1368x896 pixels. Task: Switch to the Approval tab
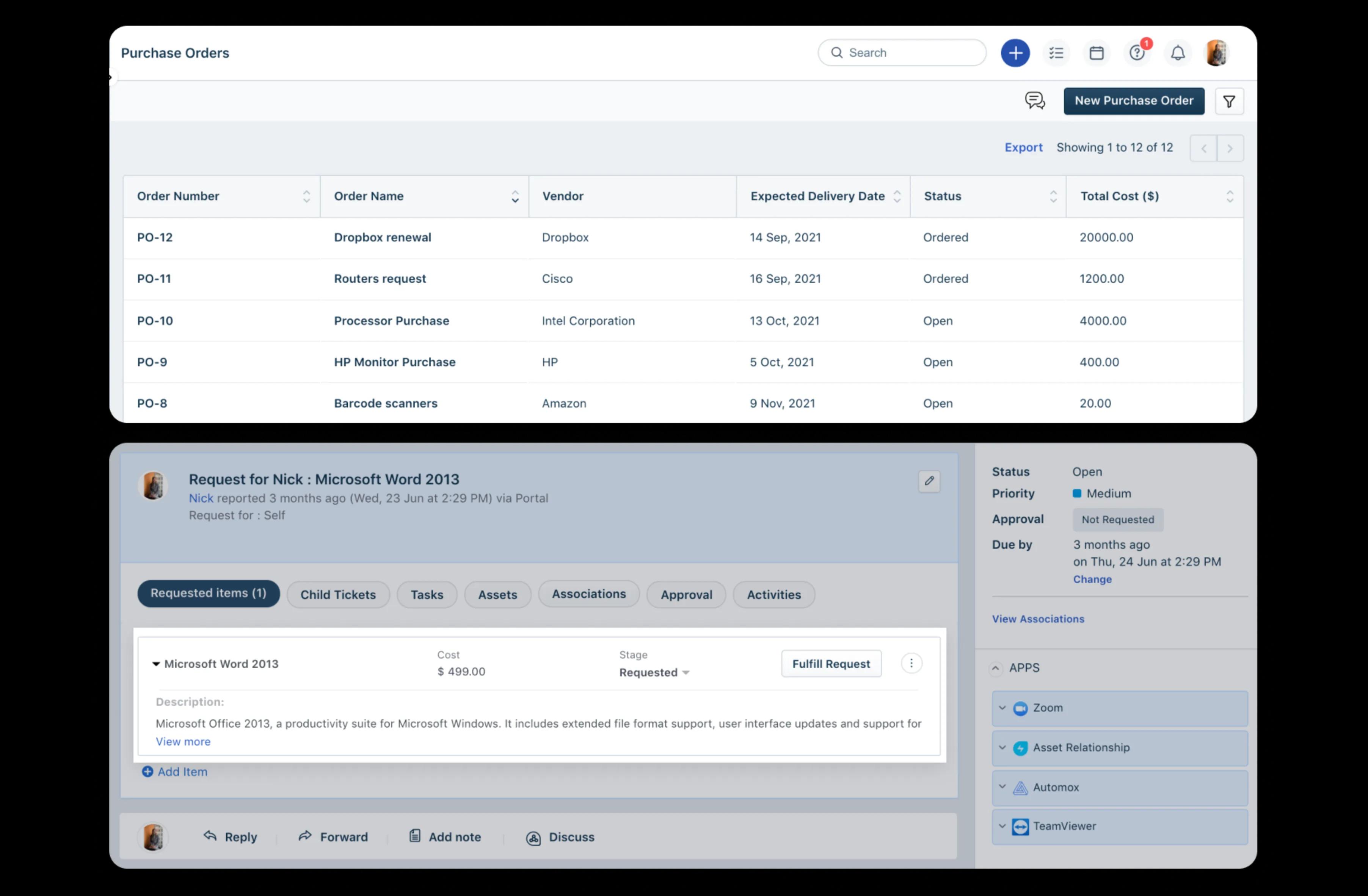click(686, 594)
